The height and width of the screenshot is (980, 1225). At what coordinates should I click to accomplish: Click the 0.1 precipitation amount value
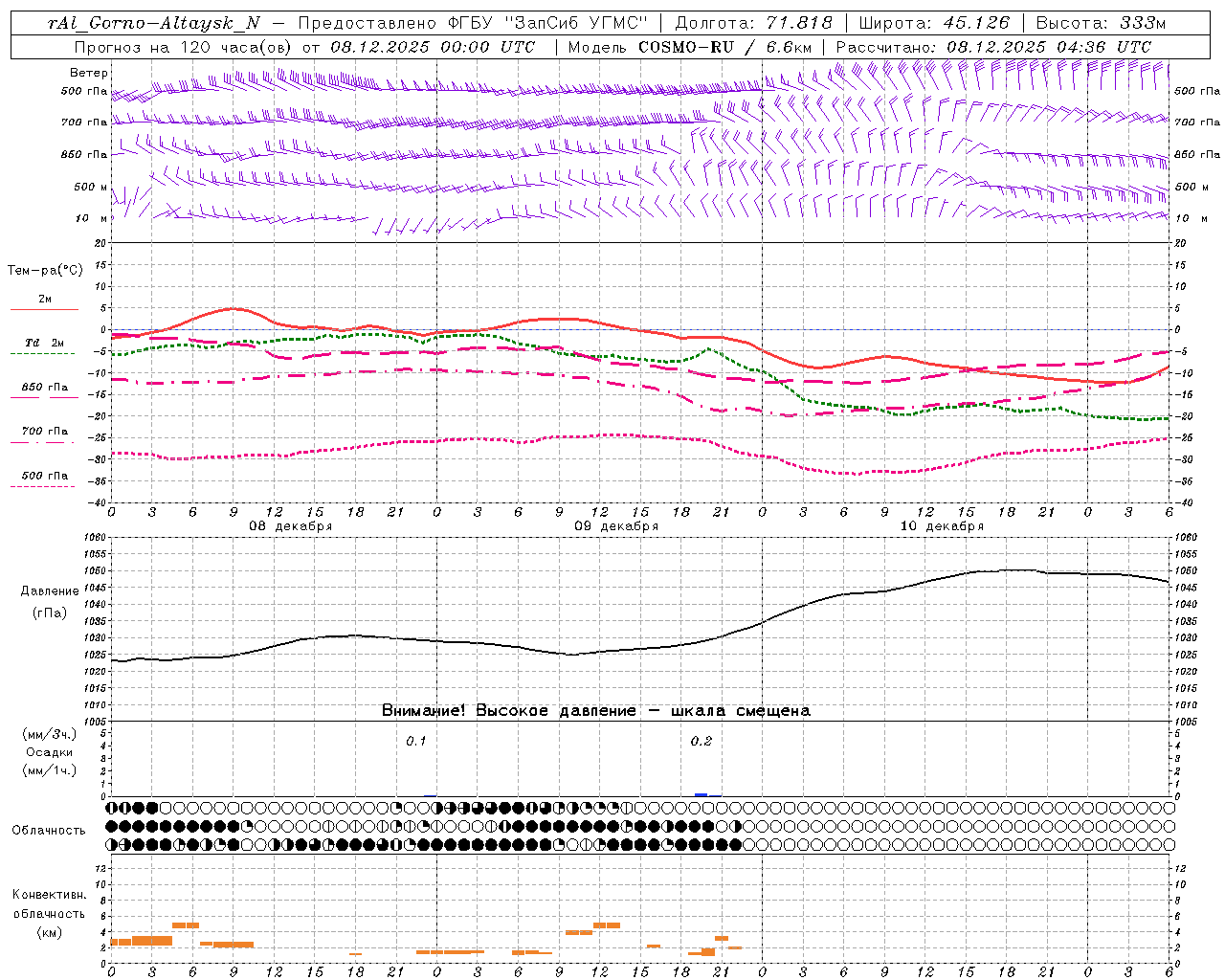[x=416, y=741]
